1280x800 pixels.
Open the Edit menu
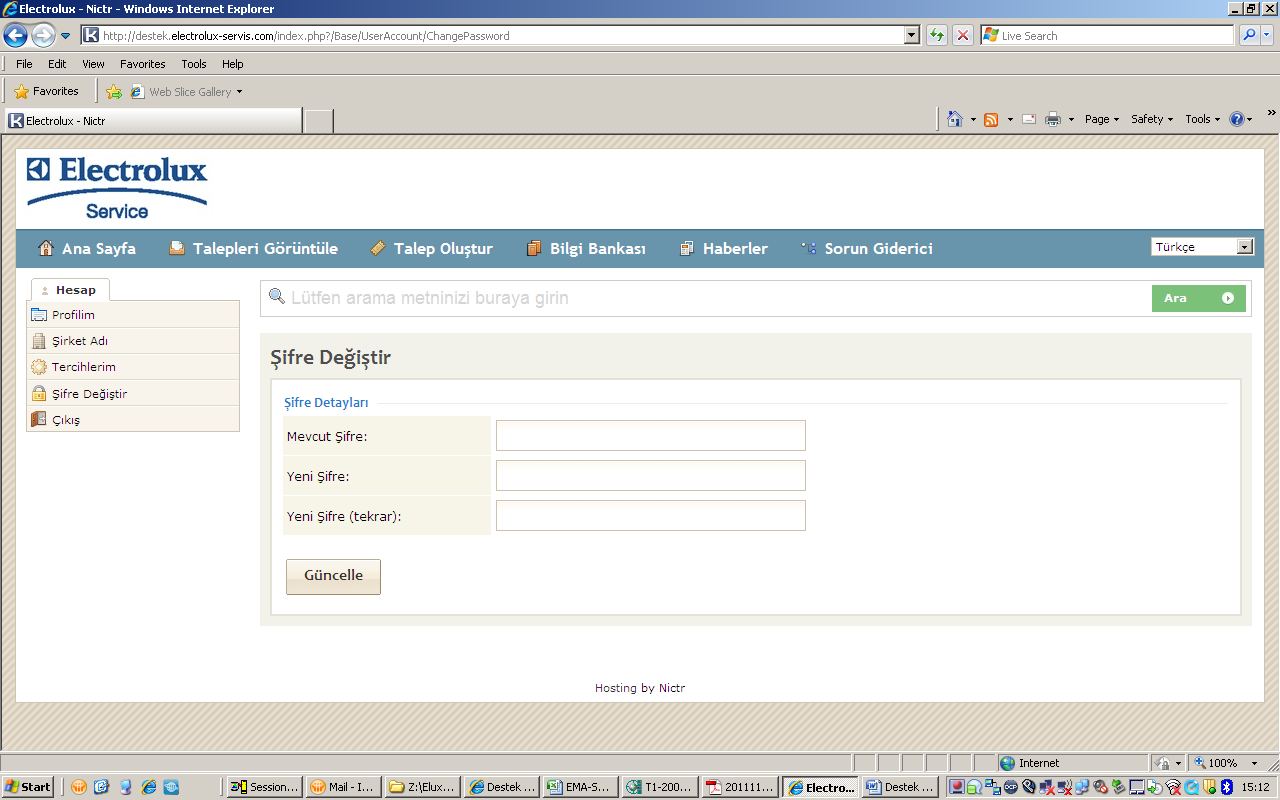point(57,64)
